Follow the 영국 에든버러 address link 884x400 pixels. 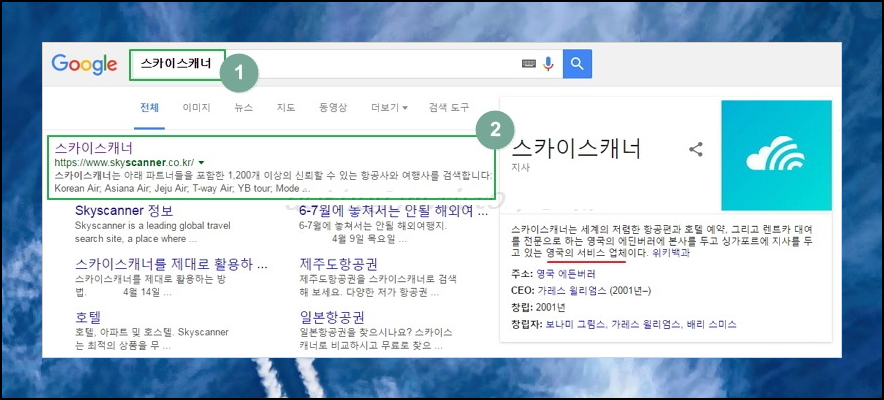[565, 274]
